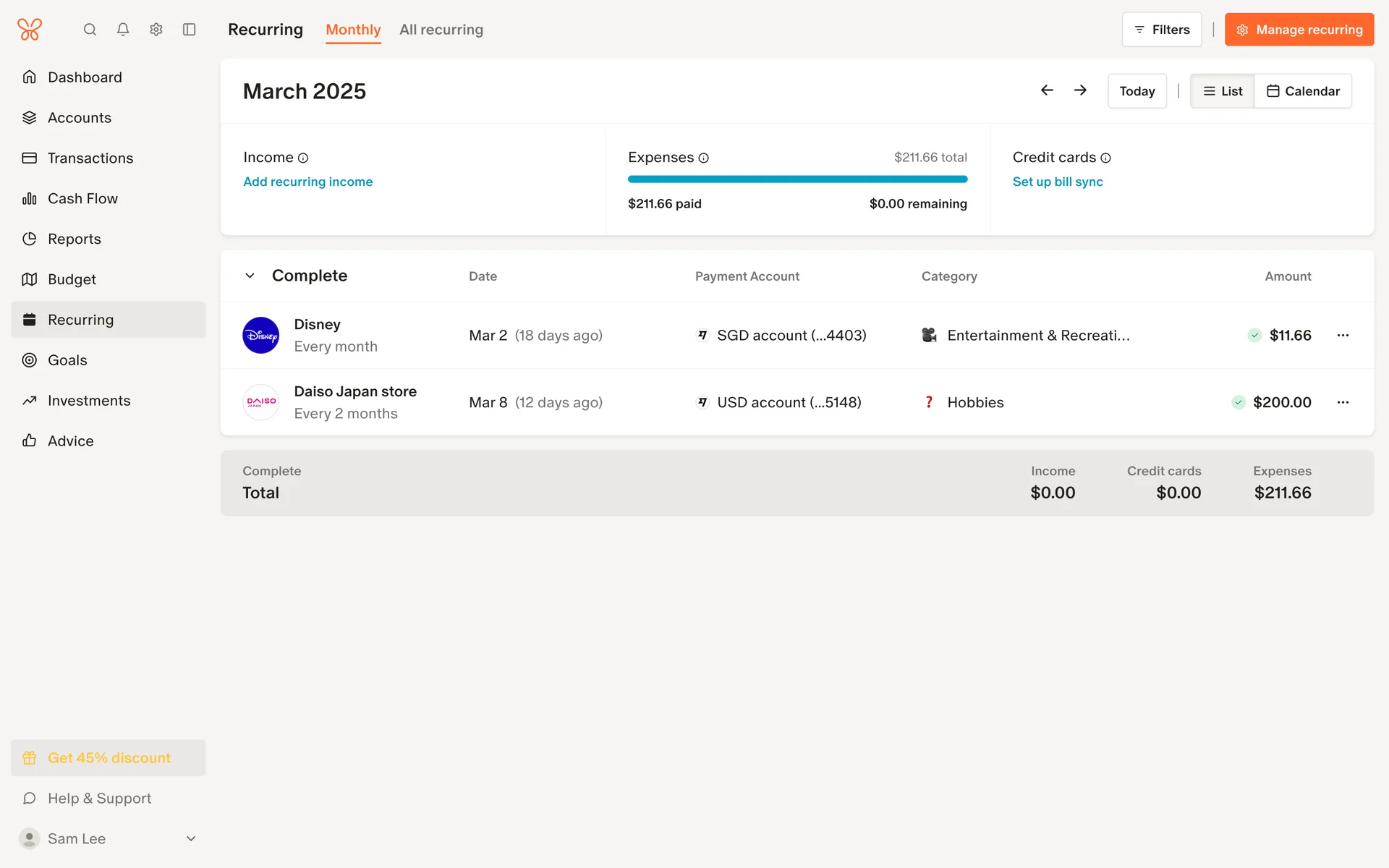Switch to All recurring tab
Viewport: 1389px width, 868px height.
pyautogui.click(x=441, y=30)
